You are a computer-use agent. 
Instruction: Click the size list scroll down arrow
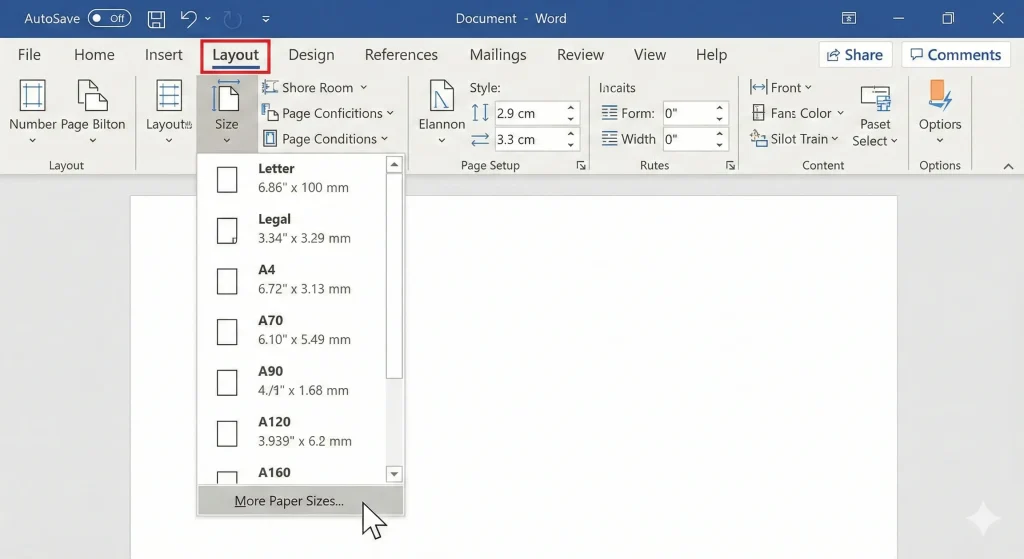tap(394, 474)
